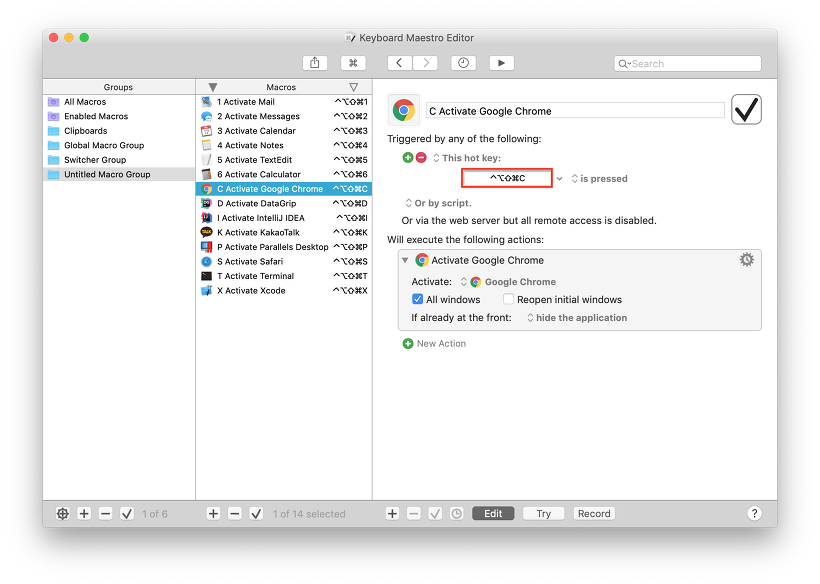The height and width of the screenshot is (584, 820).
Task: Select the '5 Activate TextEdit' macro
Action: 284,160
